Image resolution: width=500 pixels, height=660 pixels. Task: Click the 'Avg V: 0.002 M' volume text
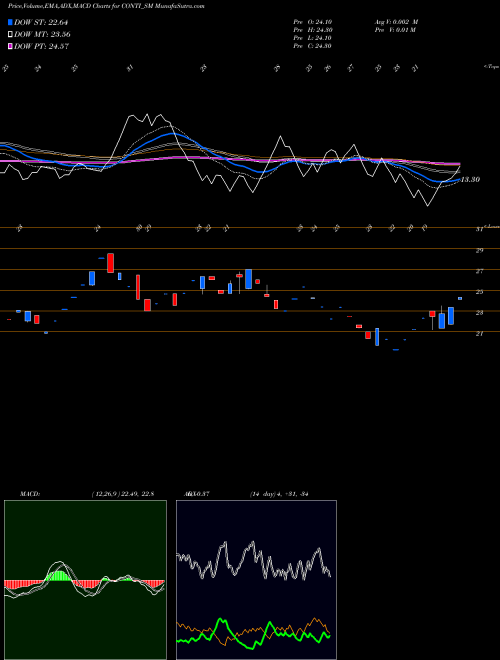pyautogui.click(x=396, y=22)
